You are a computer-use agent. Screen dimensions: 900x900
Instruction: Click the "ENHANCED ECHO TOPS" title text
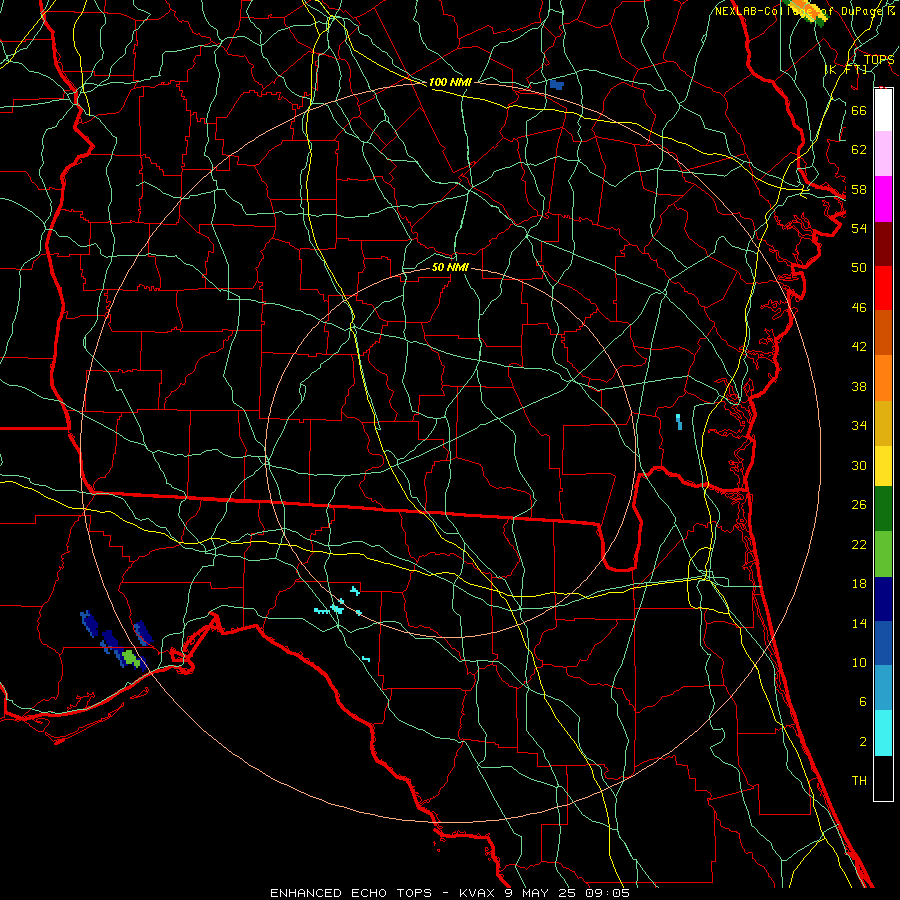click(x=351, y=893)
